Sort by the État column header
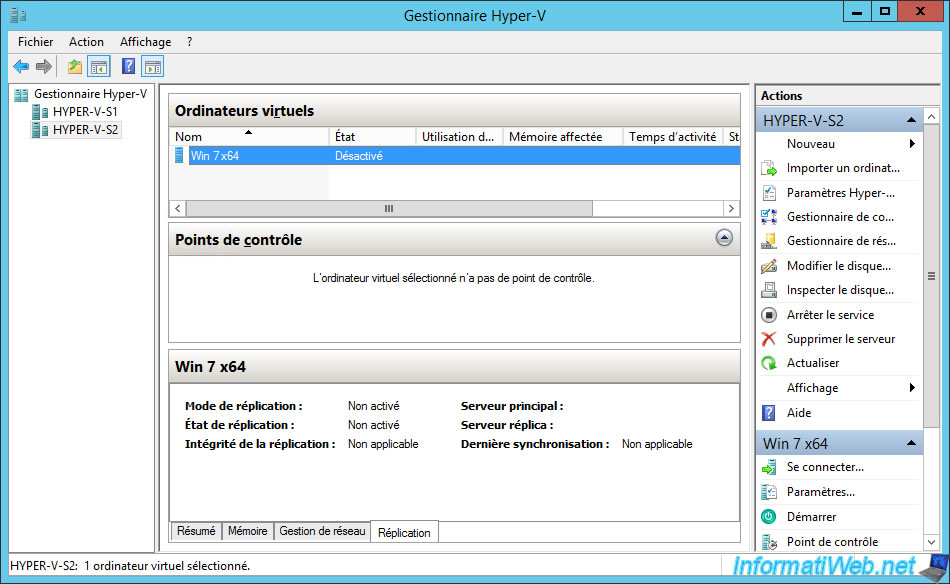This screenshot has width=950, height=584. [x=373, y=137]
